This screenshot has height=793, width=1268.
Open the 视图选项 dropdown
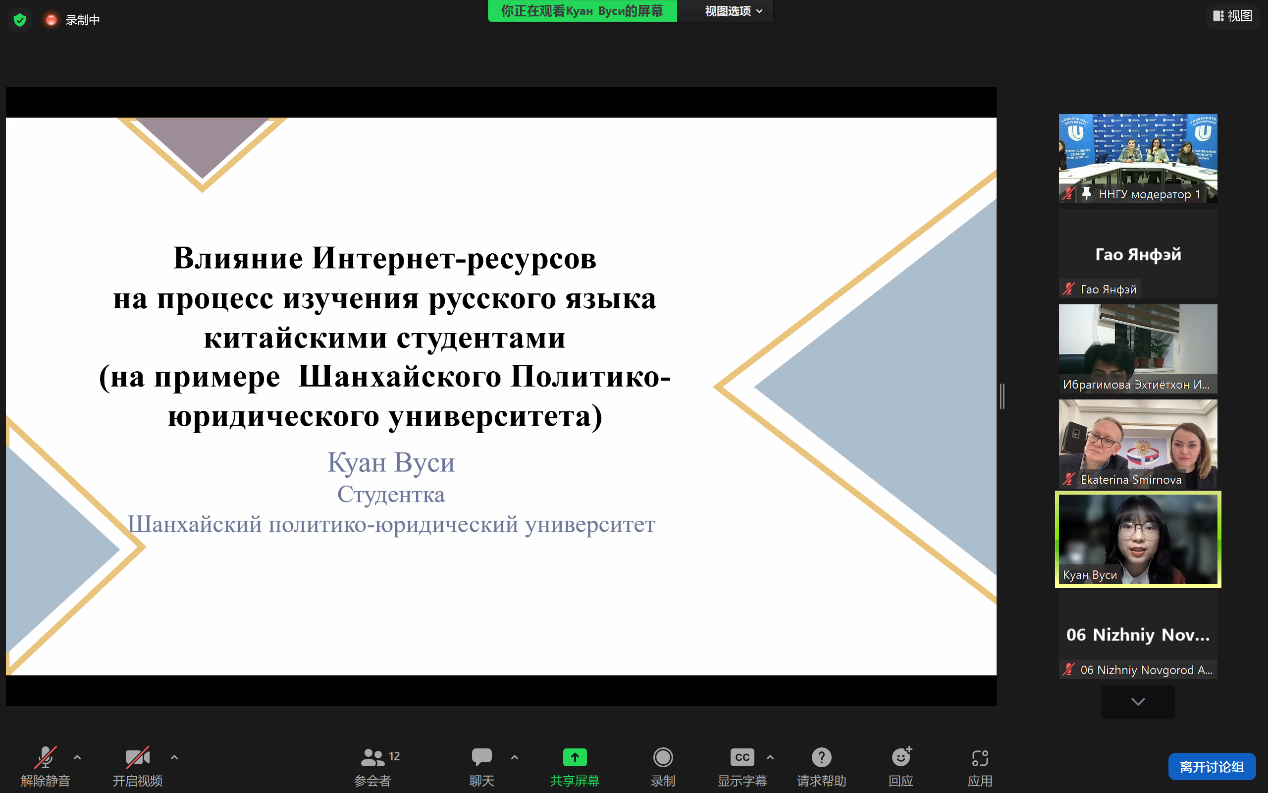(734, 11)
